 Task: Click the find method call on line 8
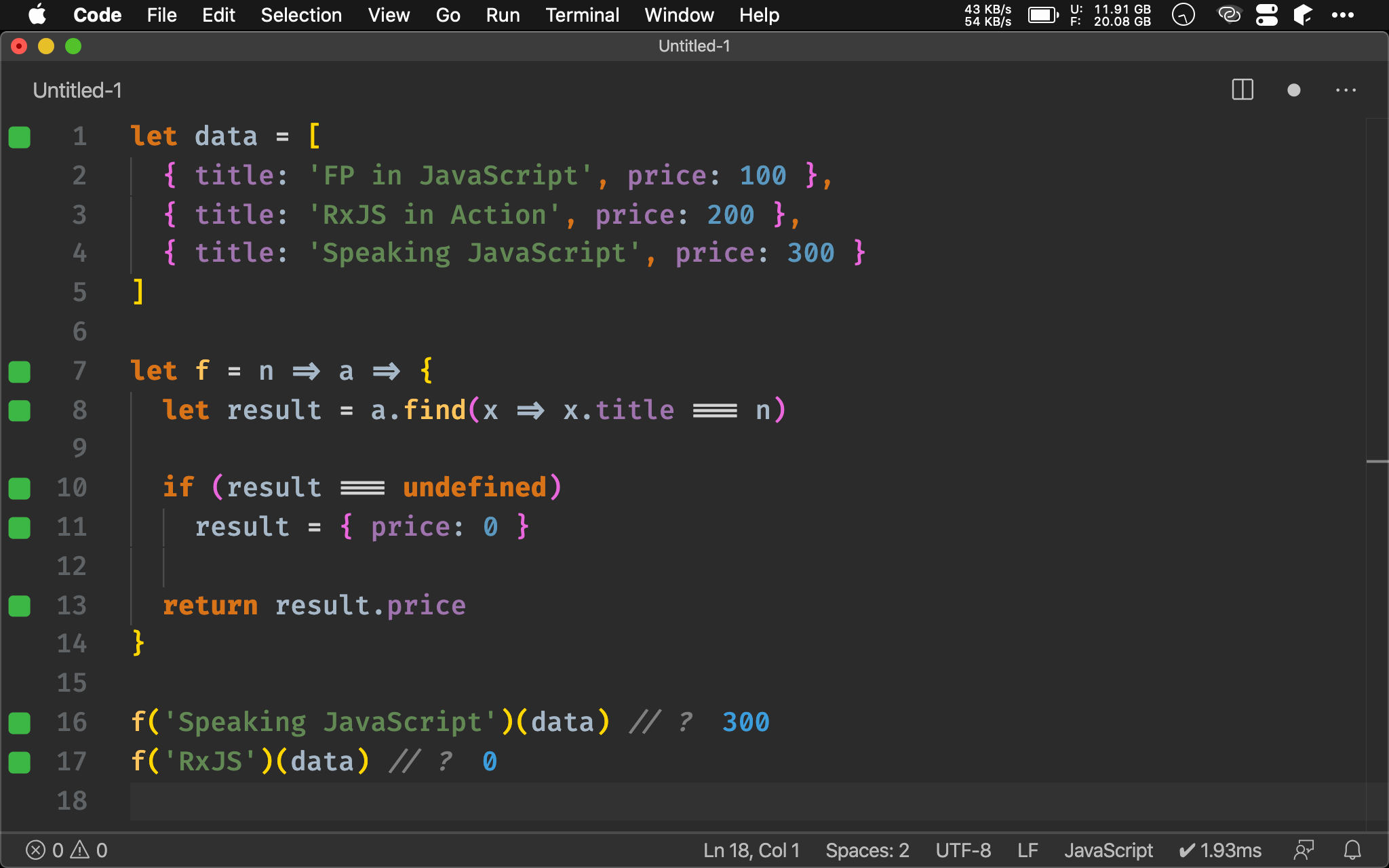pyautogui.click(x=434, y=410)
